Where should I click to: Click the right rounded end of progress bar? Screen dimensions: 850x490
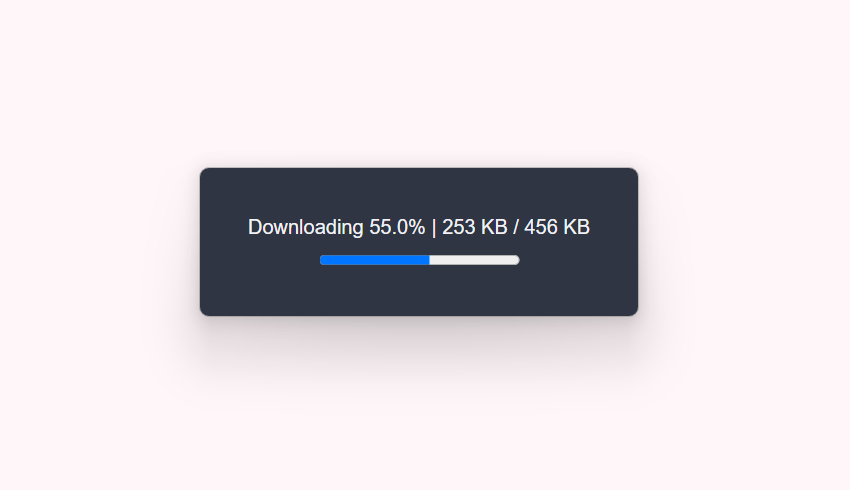click(517, 260)
